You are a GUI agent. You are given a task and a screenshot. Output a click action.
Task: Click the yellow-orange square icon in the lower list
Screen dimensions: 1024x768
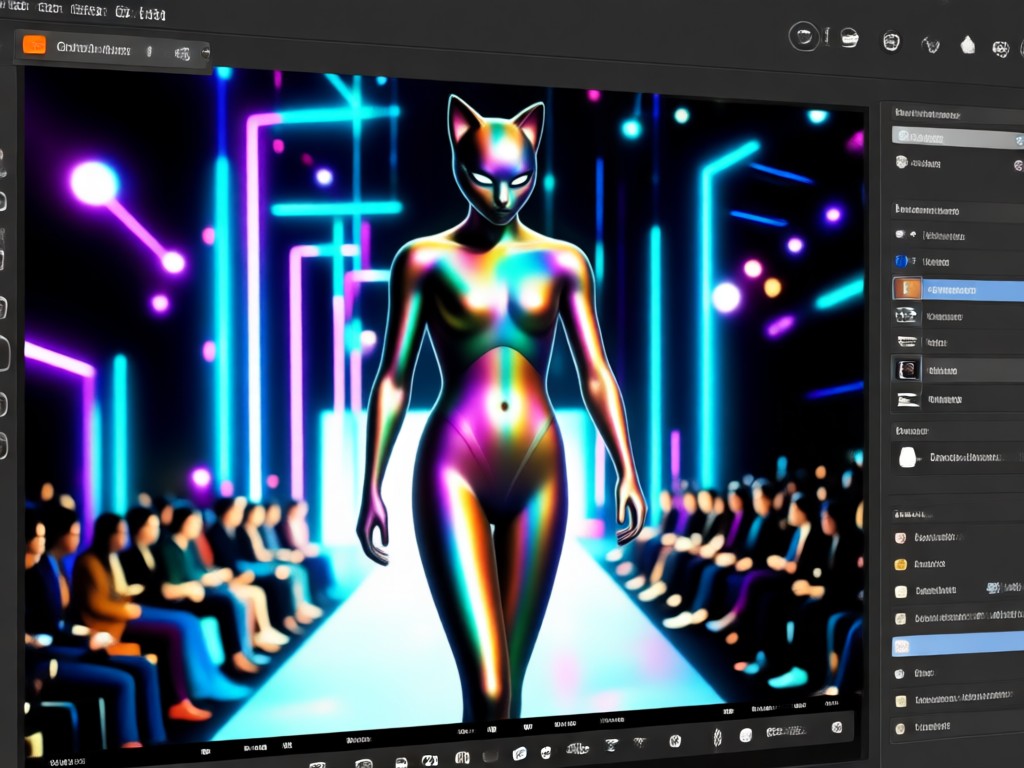[x=901, y=564]
